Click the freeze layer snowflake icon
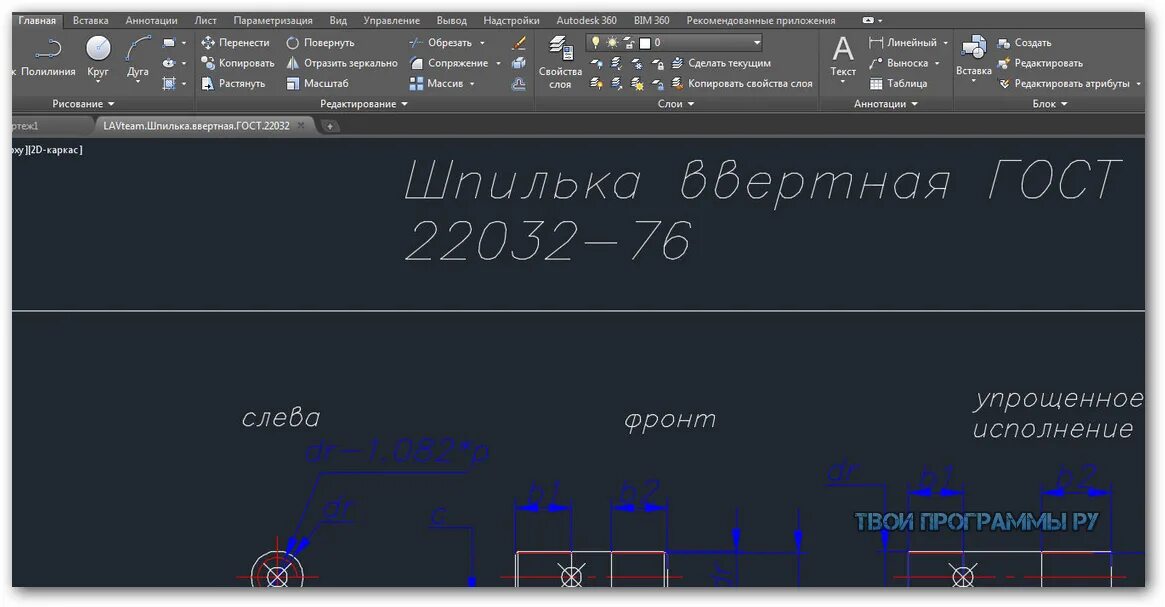 (637, 64)
